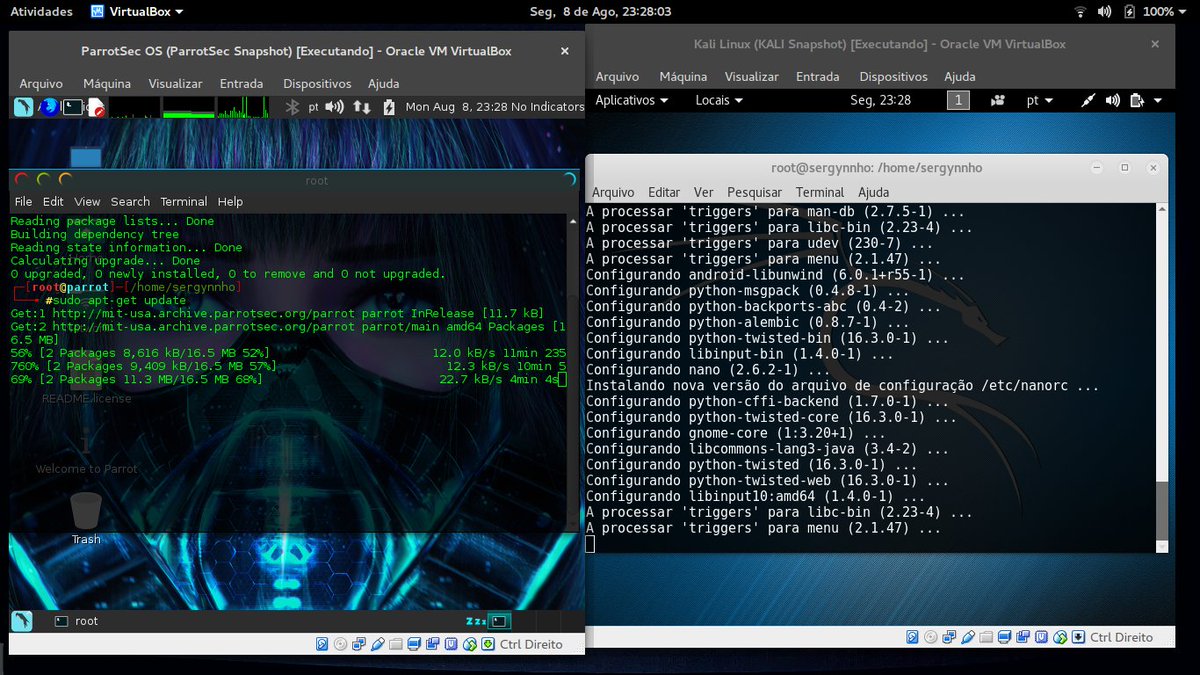
Task: Open the Kali clock 'Seg, 23:28'
Action: (x=881, y=100)
